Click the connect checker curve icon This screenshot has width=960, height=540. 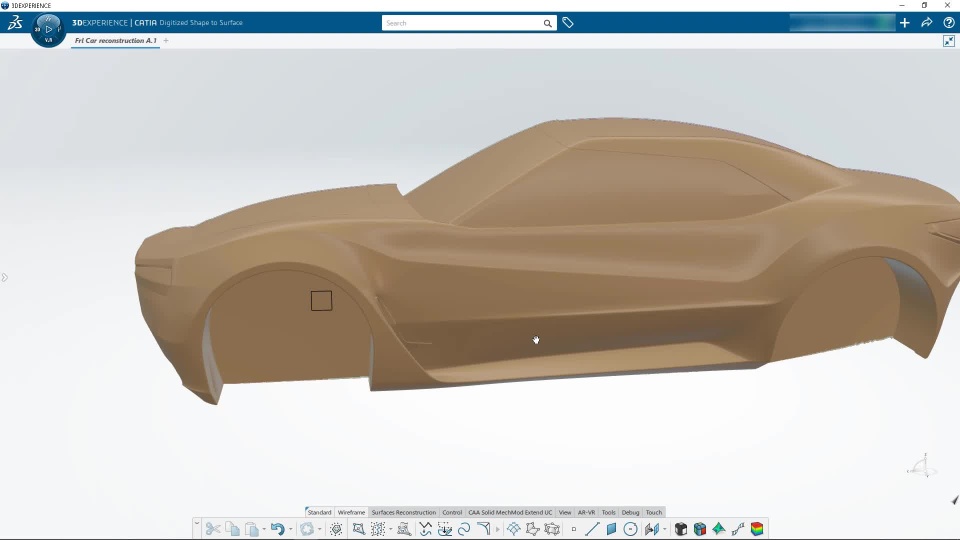coord(738,529)
